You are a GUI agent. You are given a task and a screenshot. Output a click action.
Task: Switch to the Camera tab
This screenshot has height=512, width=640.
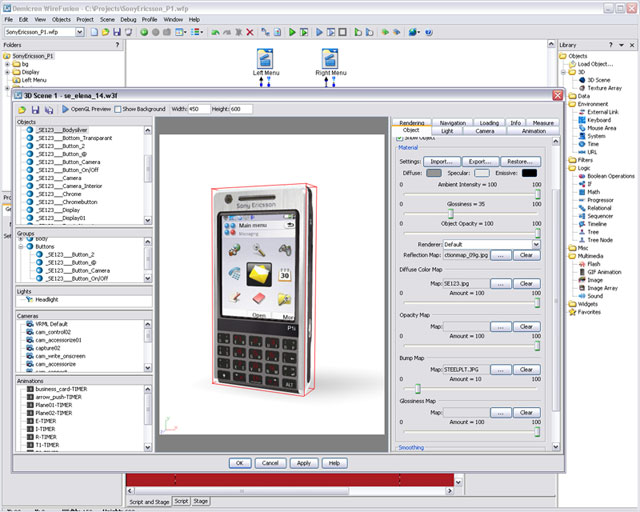[485, 131]
